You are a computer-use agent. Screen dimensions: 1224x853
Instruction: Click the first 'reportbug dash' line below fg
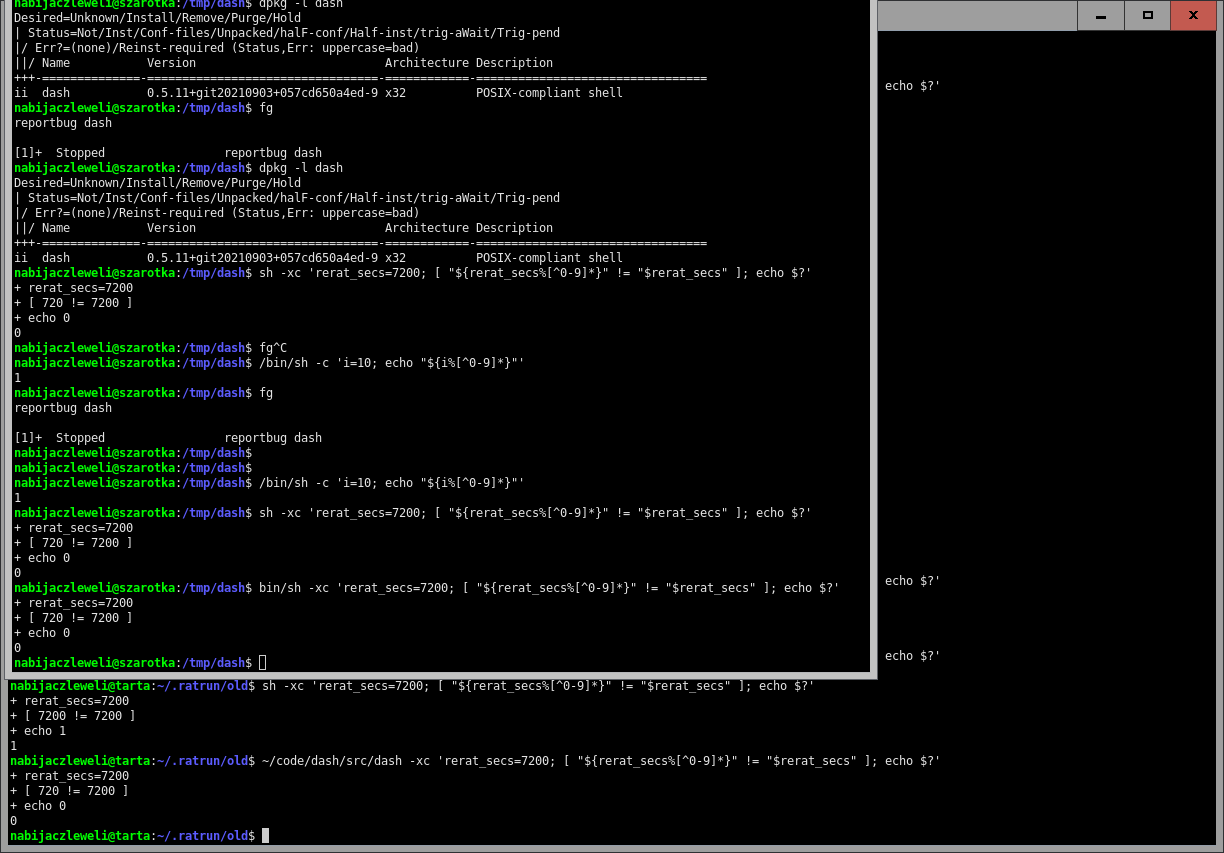coord(63,123)
